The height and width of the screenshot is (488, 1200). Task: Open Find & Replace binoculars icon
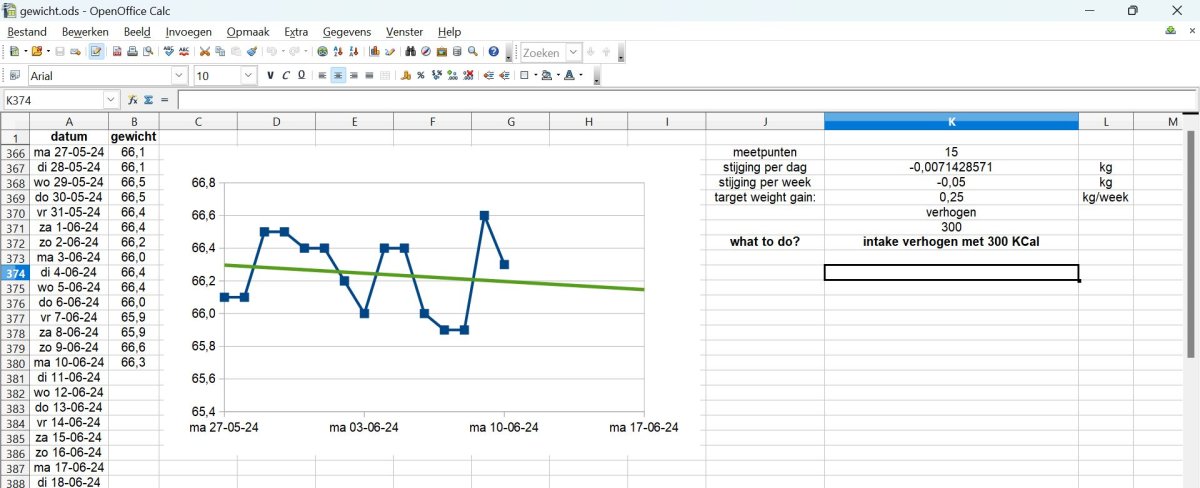tap(410, 52)
